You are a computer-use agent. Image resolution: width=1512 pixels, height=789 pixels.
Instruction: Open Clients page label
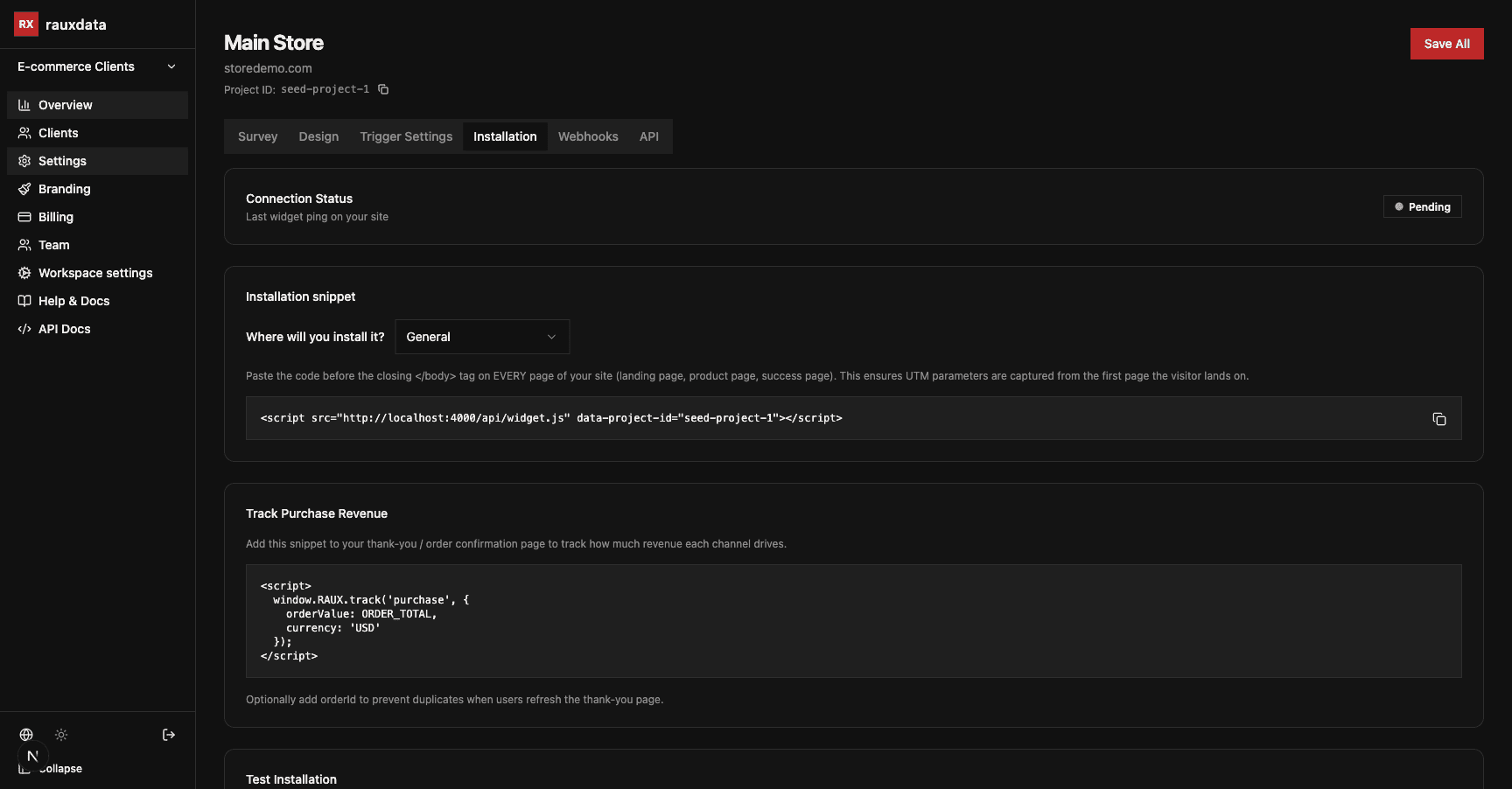59,133
